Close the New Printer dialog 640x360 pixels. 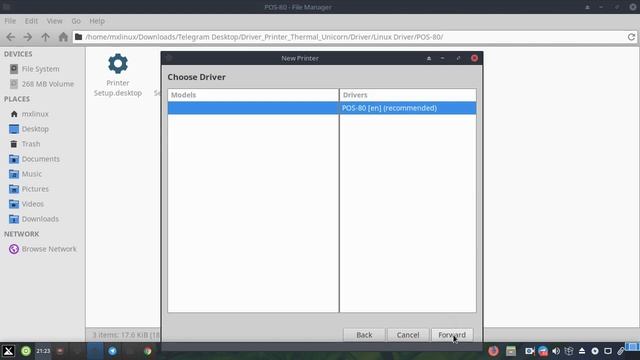click(474, 58)
